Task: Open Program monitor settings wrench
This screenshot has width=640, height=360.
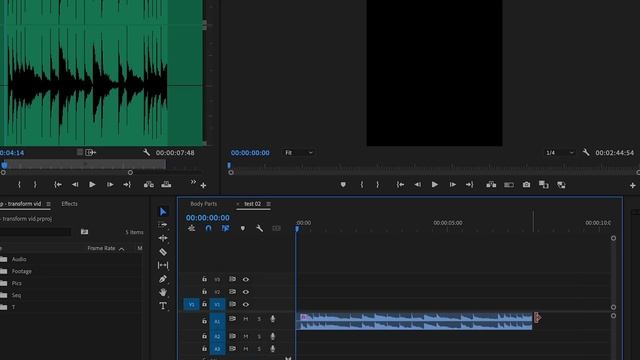Action: pos(586,153)
